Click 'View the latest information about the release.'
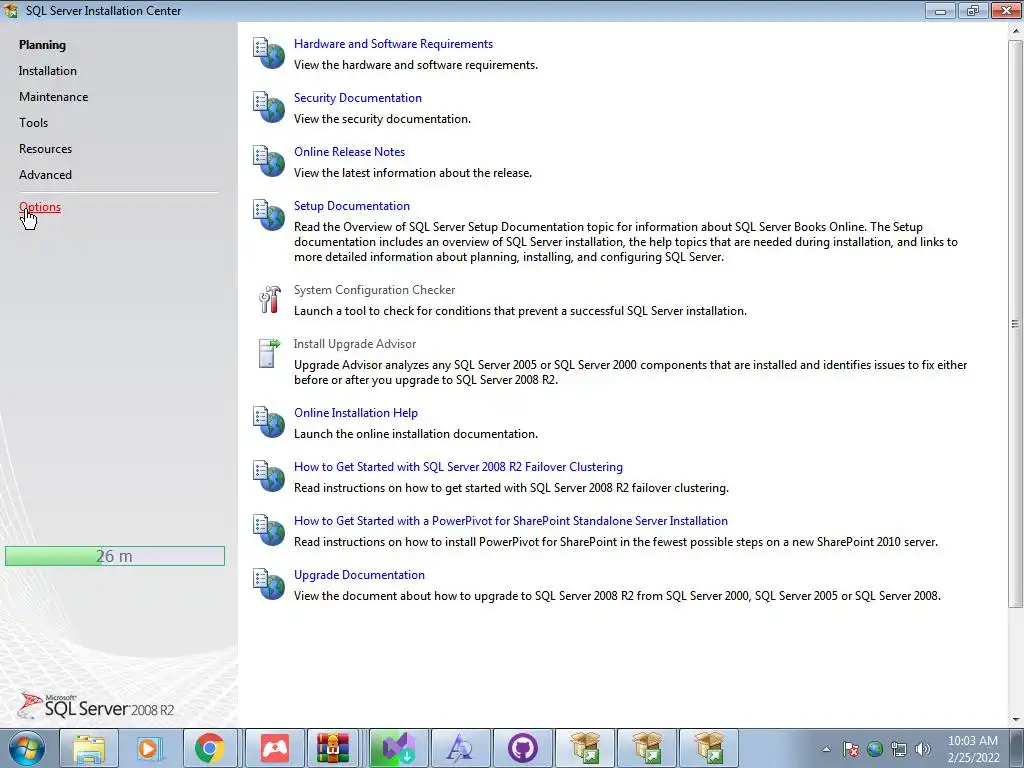 tap(413, 173)
